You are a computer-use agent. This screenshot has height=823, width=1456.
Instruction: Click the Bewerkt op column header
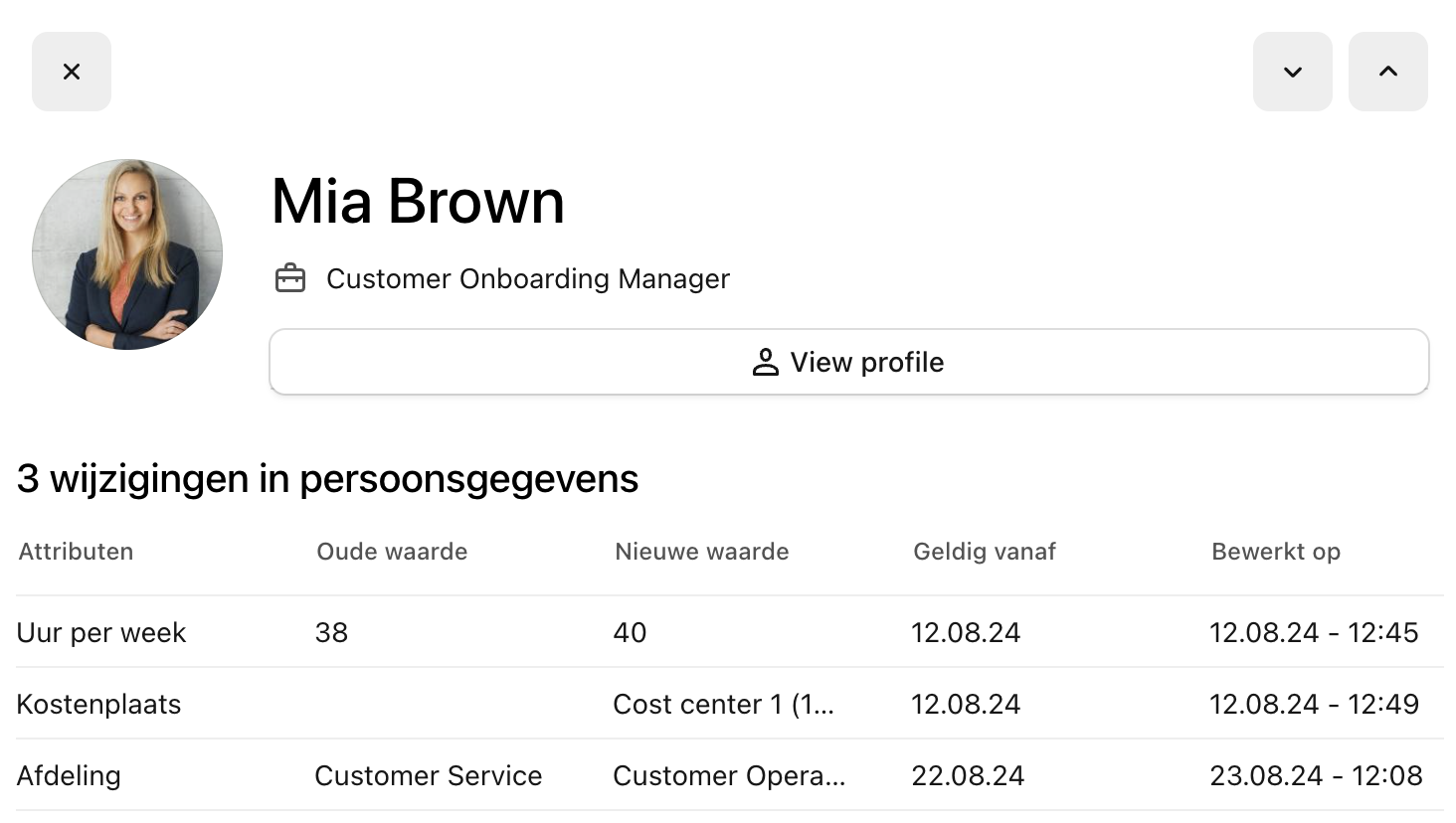[1275, 552]
